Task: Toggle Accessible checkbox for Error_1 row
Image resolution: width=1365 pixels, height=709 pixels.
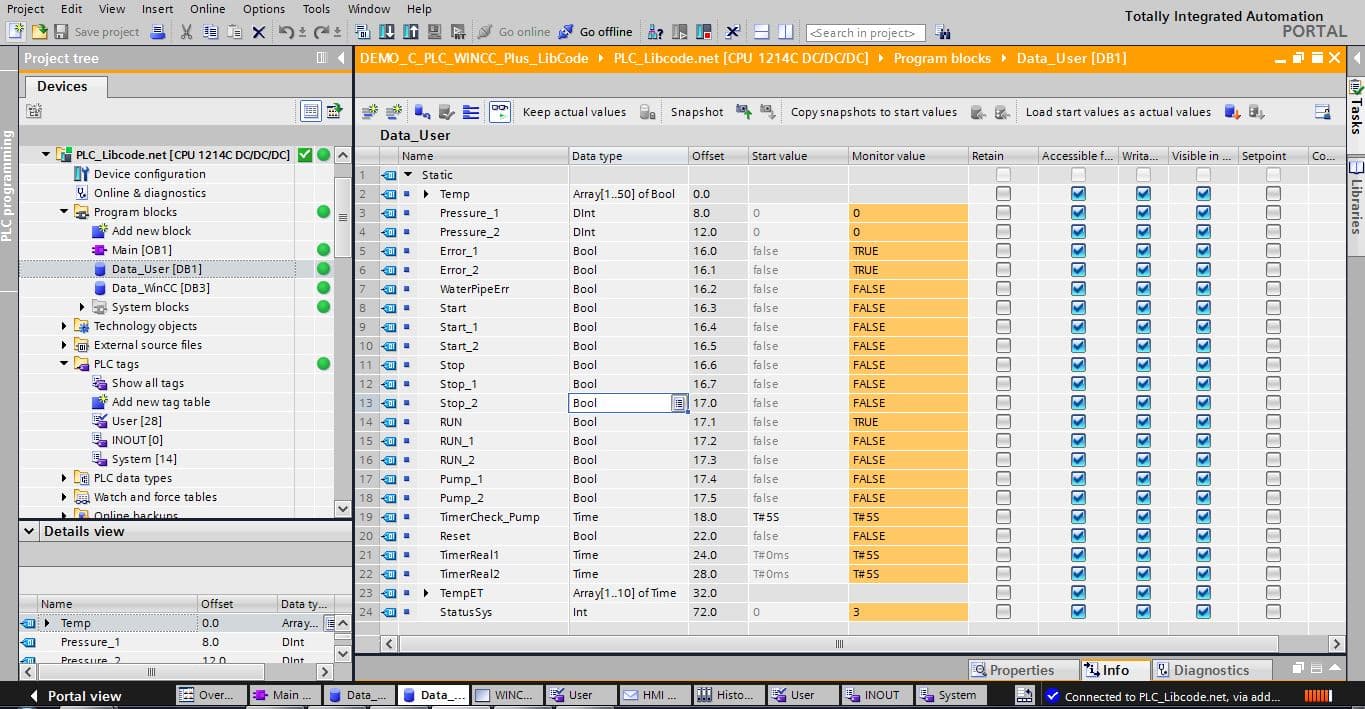Action: pos(1078,251)
